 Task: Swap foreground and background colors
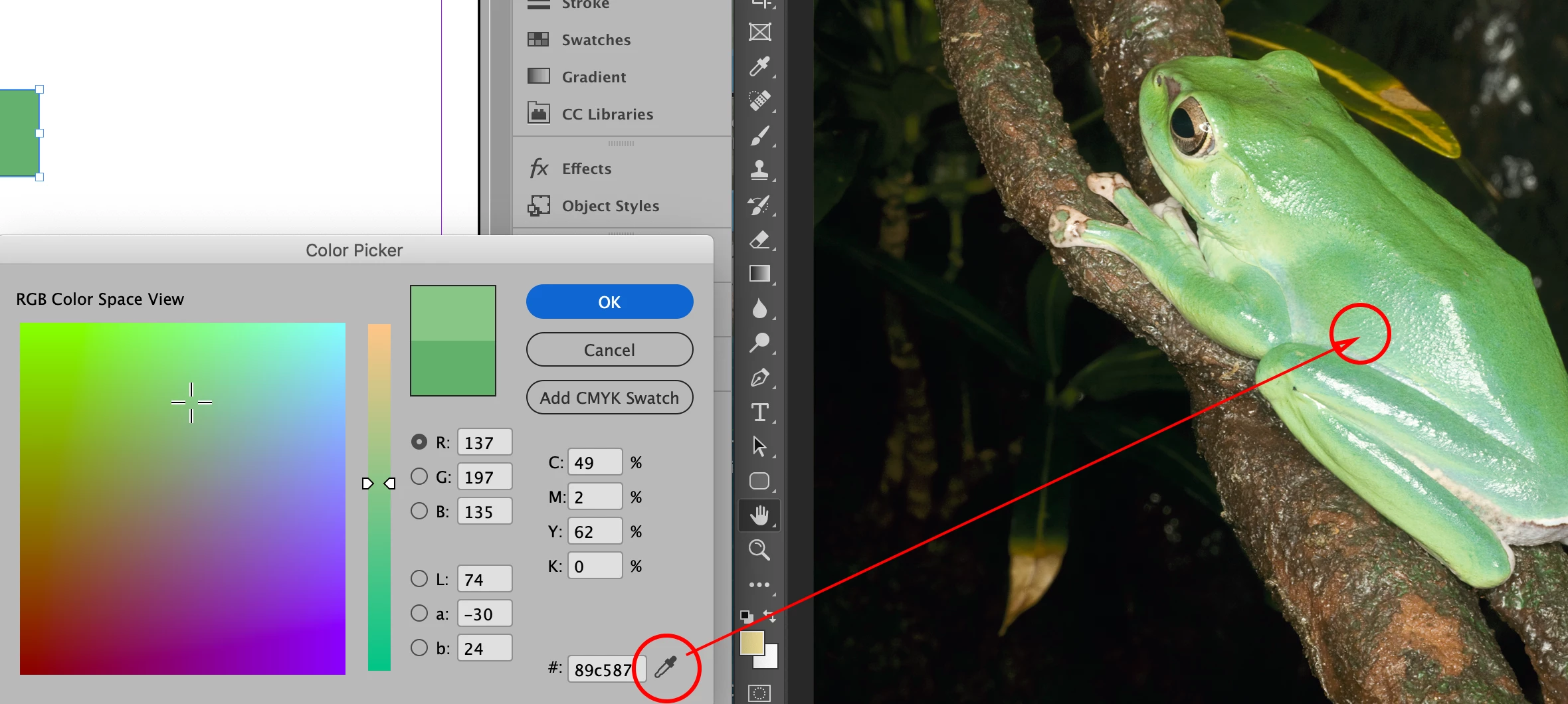pyautogui.click(x=769, y=616)
